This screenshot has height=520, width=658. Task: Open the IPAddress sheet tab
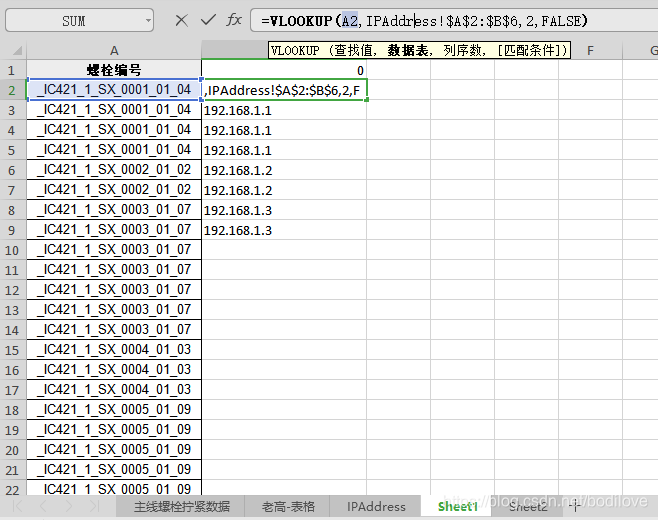(x=376, y=507)
